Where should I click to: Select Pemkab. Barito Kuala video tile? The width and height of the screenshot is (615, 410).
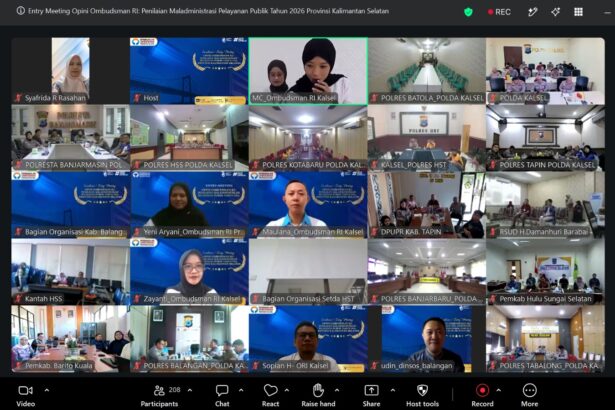coord(71,339)
